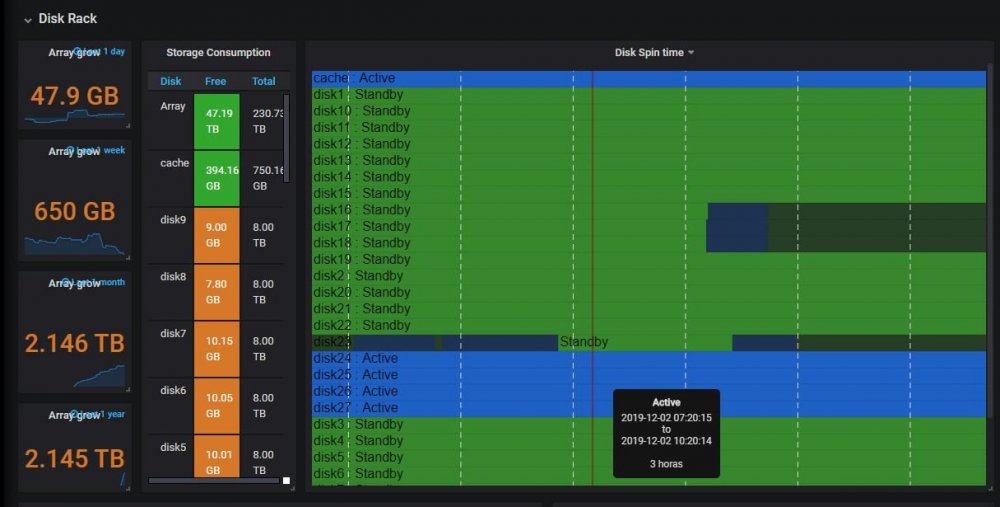
Task: Click the disk3 Standby timeline row
Action: (x=649, y=425)
